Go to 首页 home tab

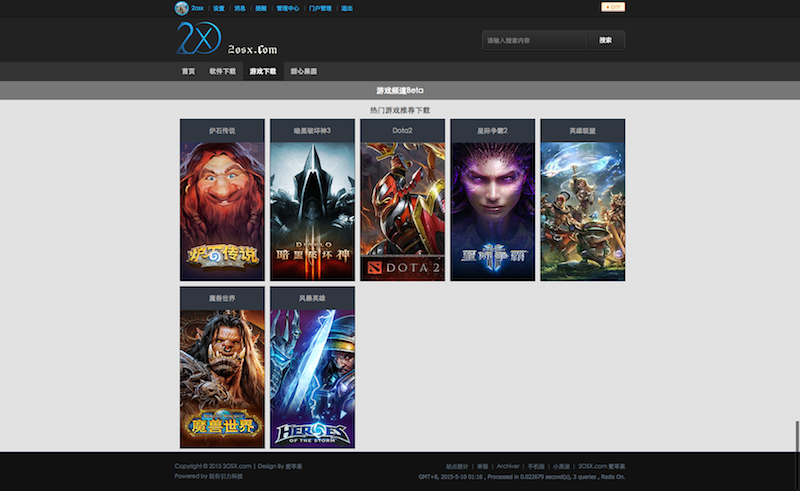click(x=188, y=71)
